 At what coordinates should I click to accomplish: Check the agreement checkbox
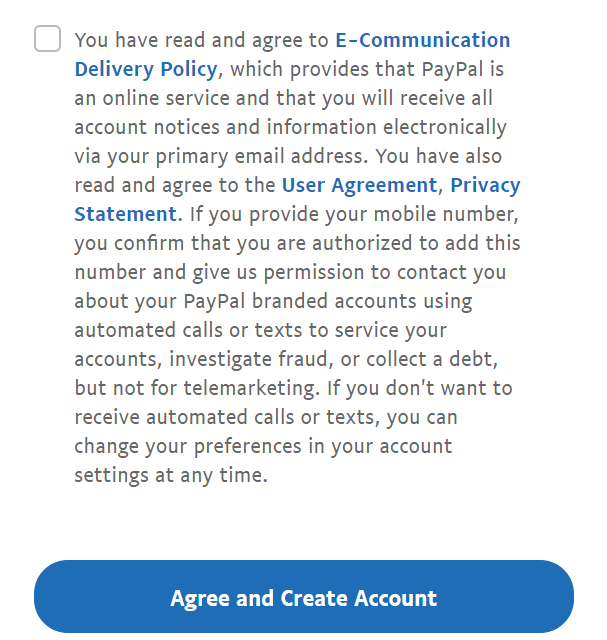(x=47, y=40)
